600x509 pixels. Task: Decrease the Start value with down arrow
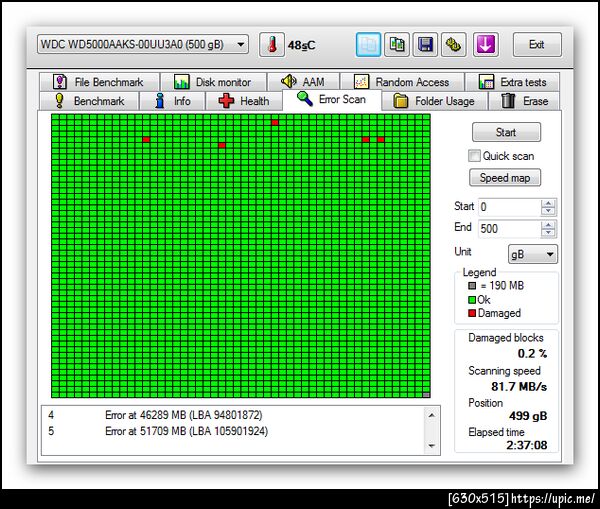pos(548,211)
